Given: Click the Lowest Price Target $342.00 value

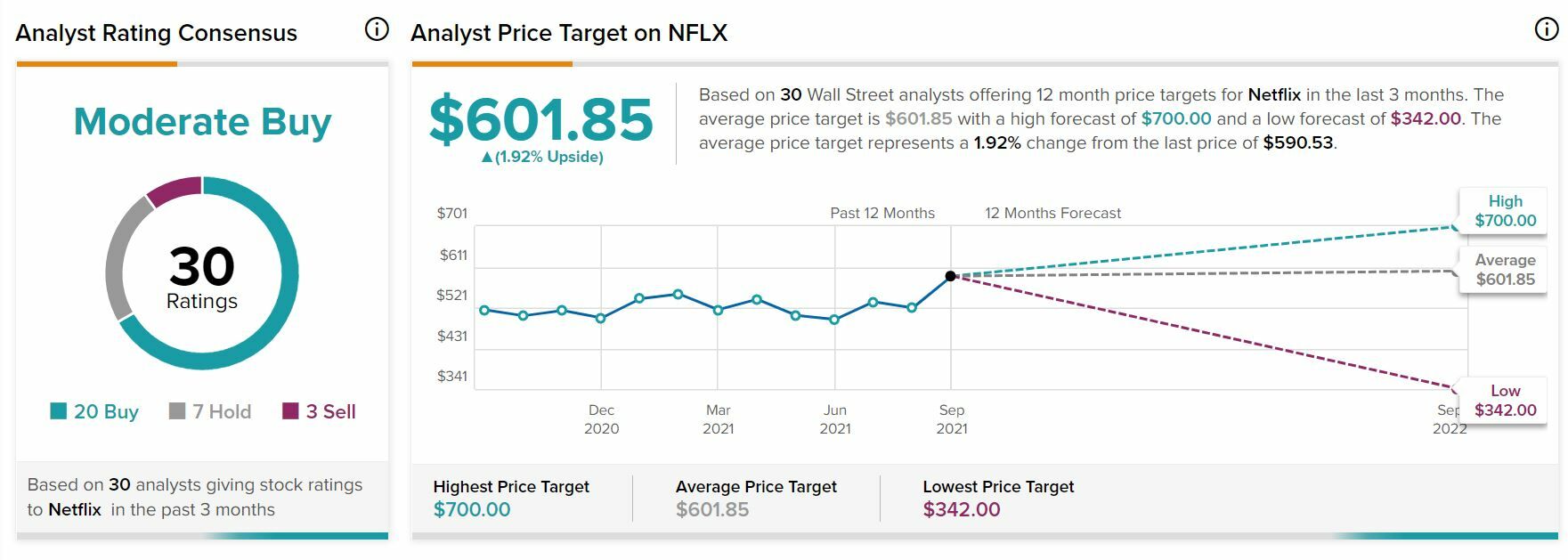Looking at the screenshot, I should point(962,509).
